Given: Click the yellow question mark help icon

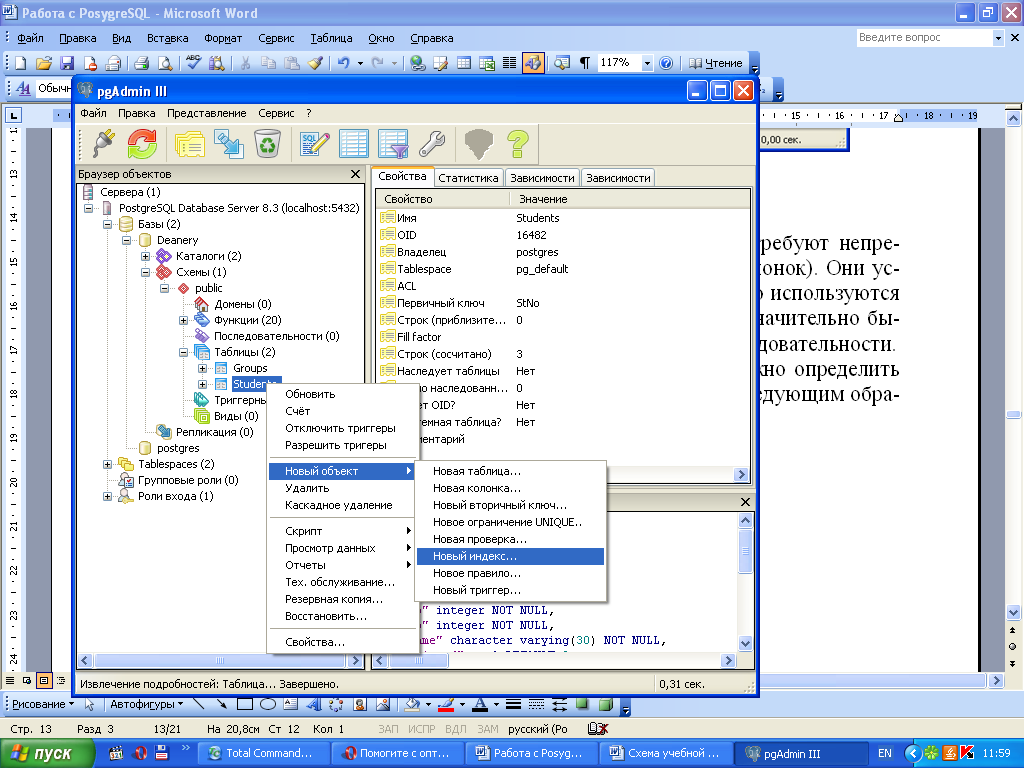Looking at the screenshot, I should click(518, 143).
